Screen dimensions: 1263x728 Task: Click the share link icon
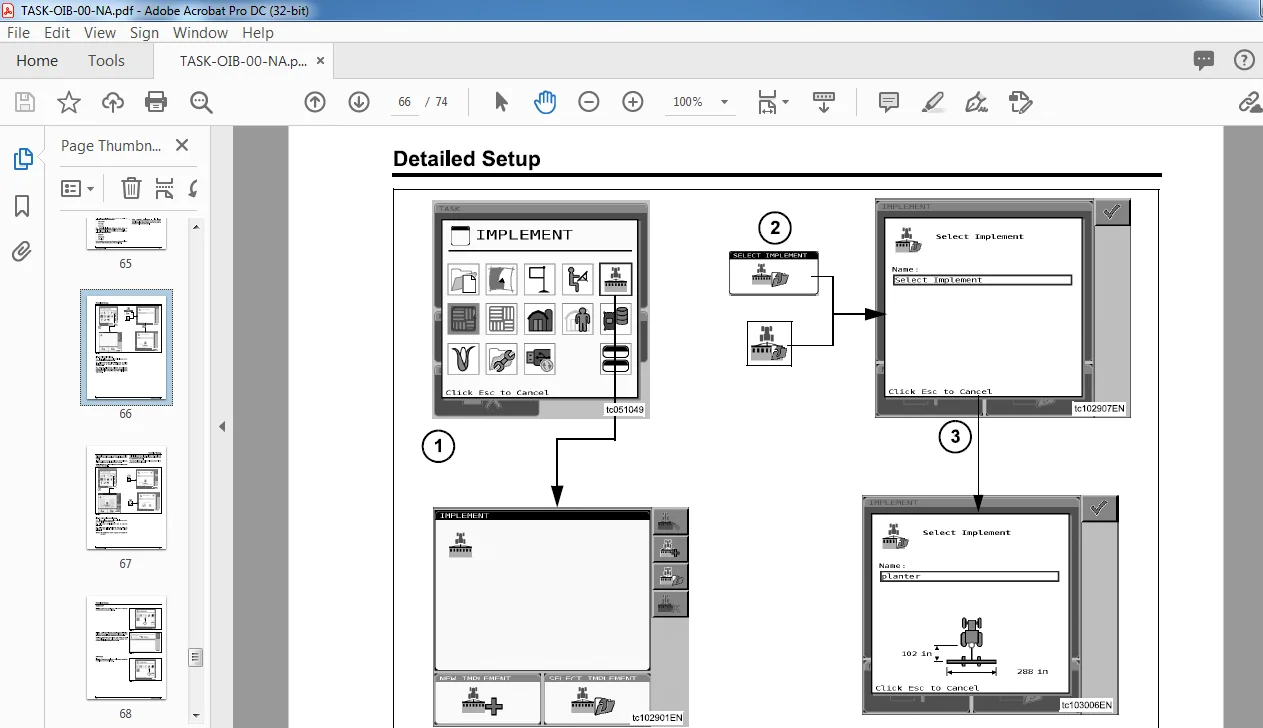[1249, 102]
